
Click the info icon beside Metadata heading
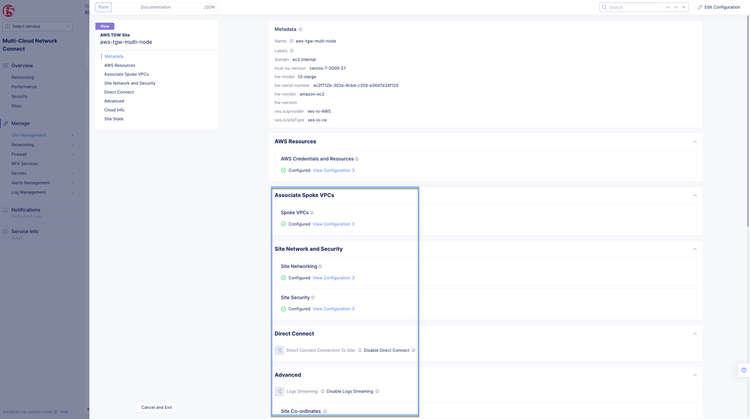point(301,29)
